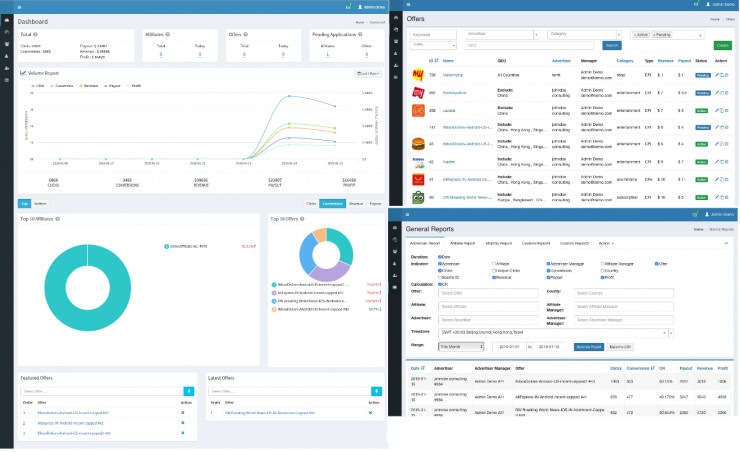The height and width of the screenshot is (452, 740).
Task: Click notification flag icon in Dashboard top bar
Action: tap(348, 7)
